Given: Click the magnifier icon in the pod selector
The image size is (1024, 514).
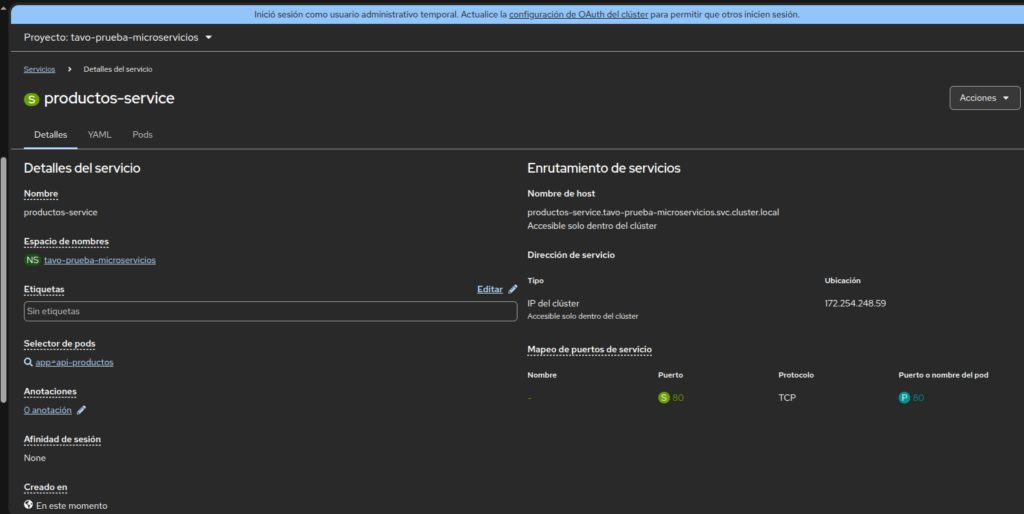Looking at the screenshot, I should (x=29, y=362).
